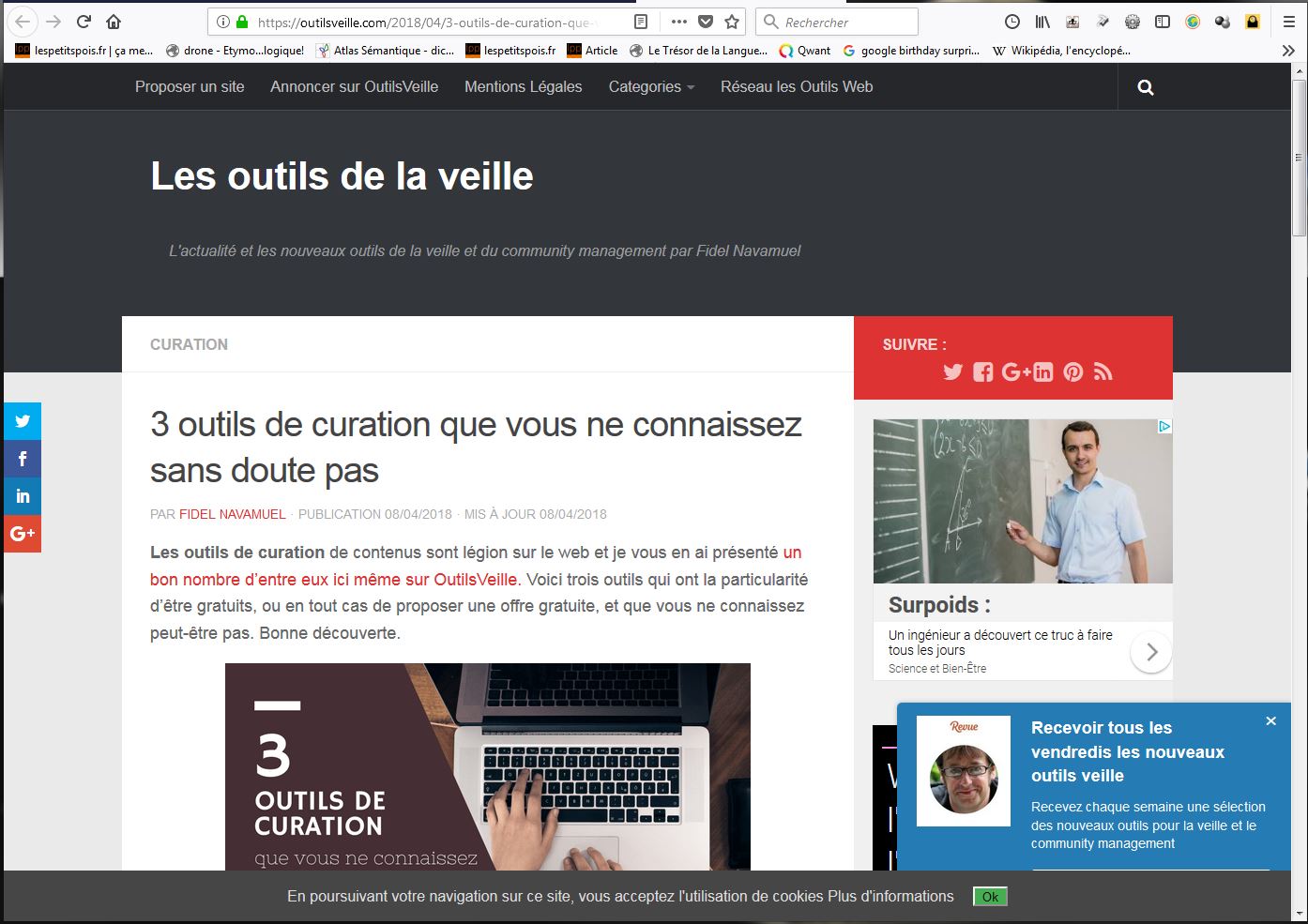
Task: Open the Proposer un site menu item
Action: click(x=190, y=86)
